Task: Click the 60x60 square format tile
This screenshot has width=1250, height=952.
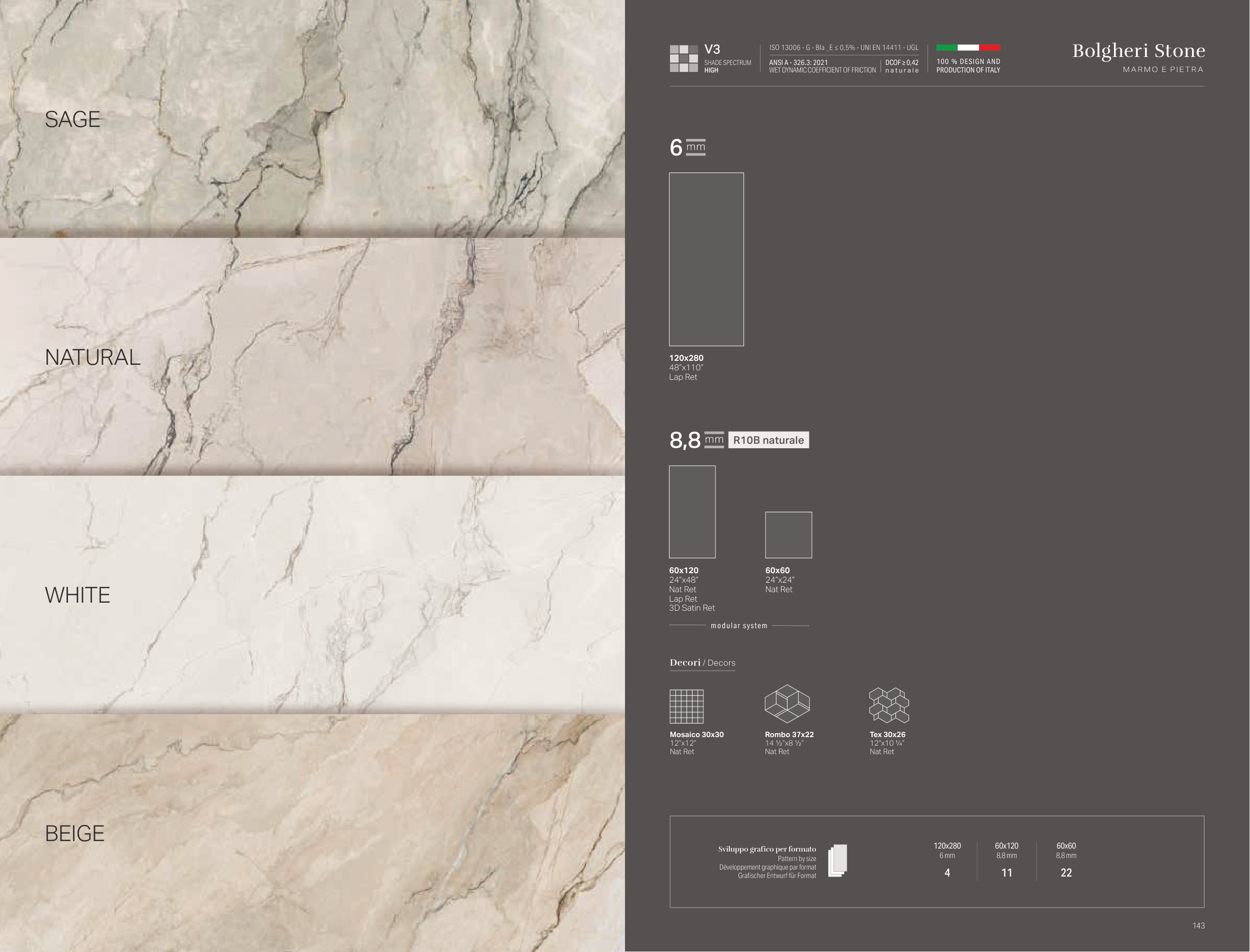Action: point(788,535)
